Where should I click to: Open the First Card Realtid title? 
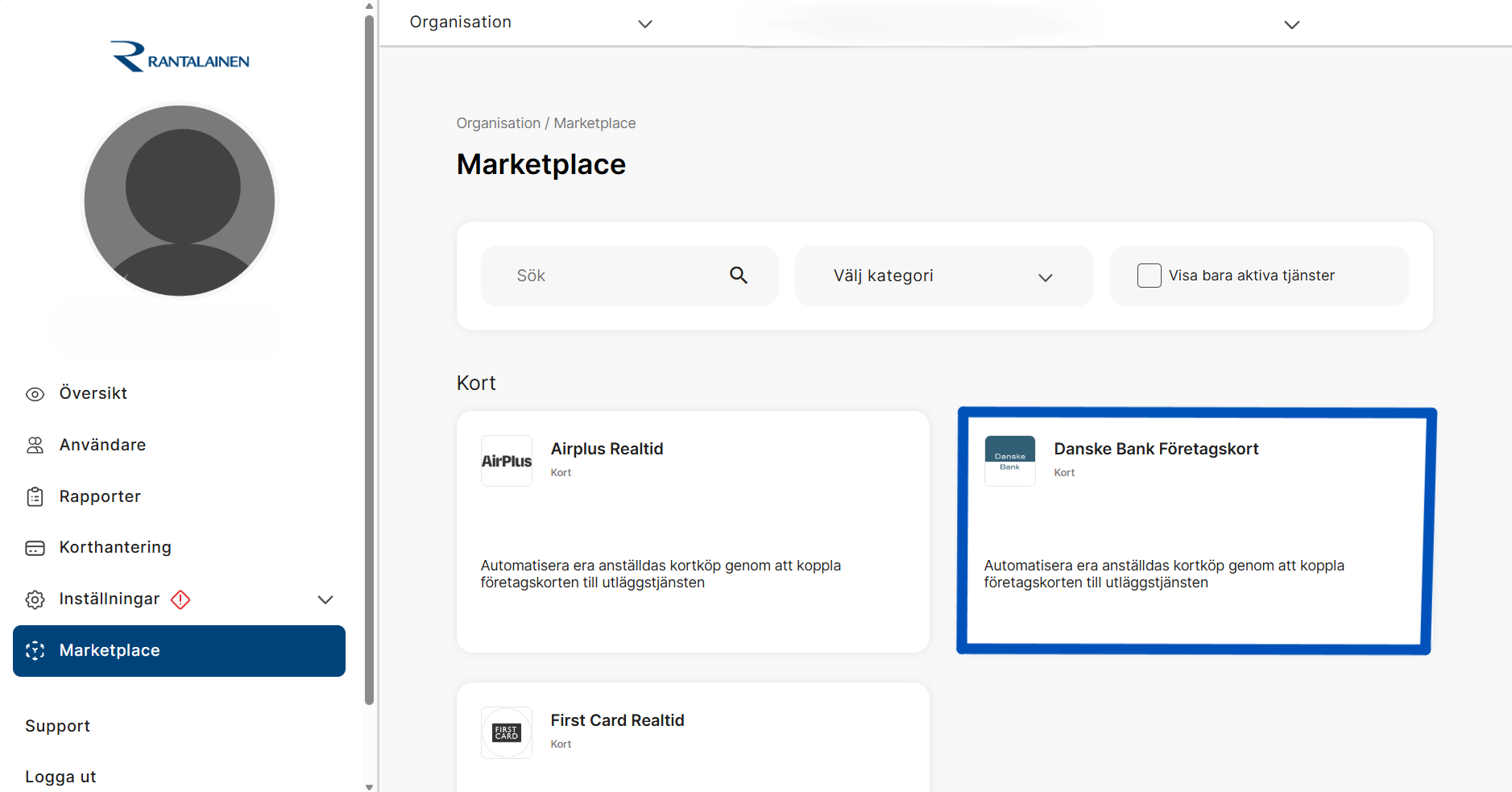coord(618,720)
